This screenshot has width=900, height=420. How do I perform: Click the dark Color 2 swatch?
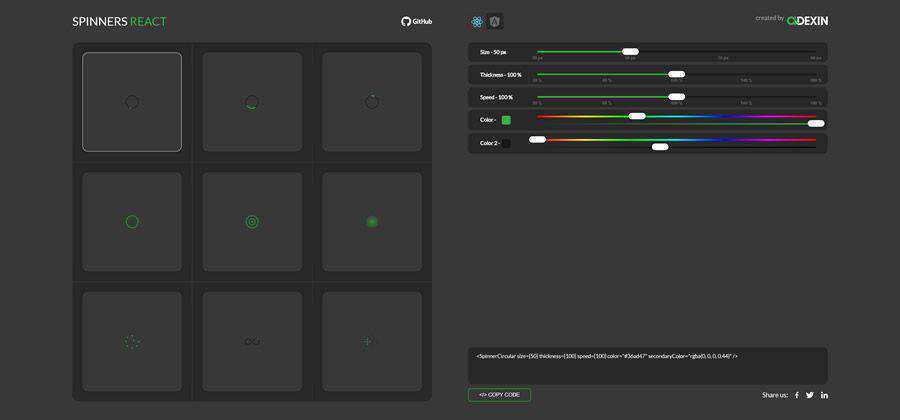506,143
